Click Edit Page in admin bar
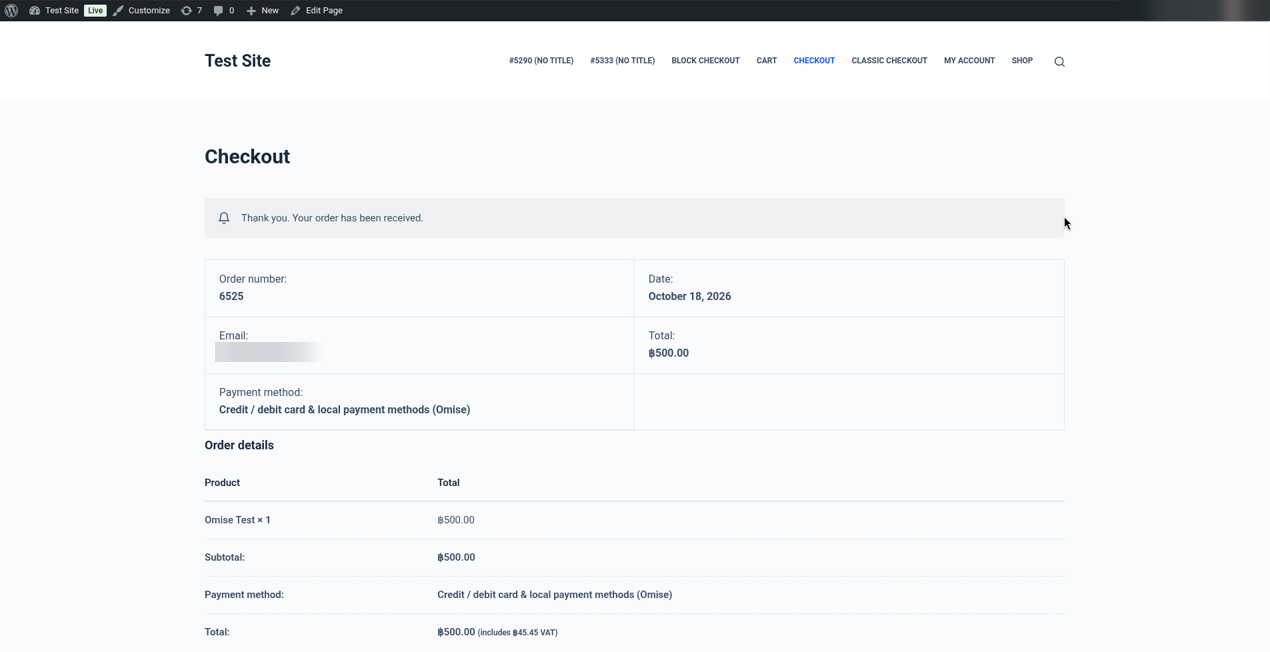 [316, 10]
